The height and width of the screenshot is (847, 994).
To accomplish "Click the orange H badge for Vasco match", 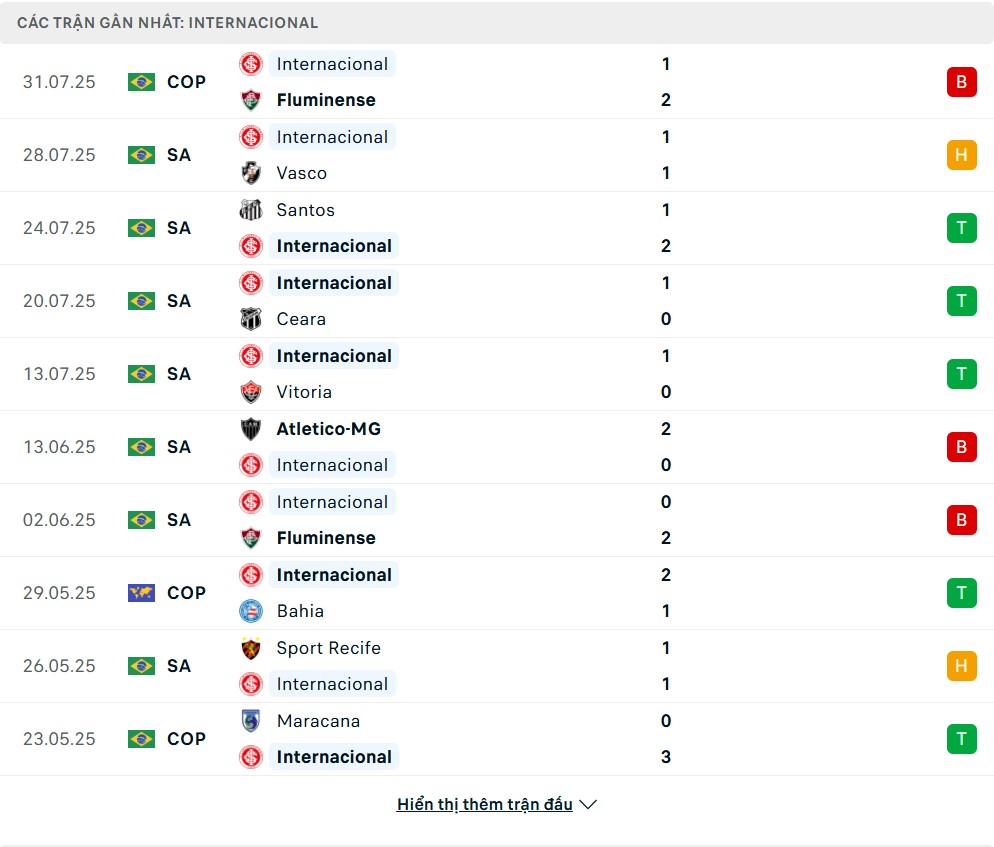I will pos(961,155).
